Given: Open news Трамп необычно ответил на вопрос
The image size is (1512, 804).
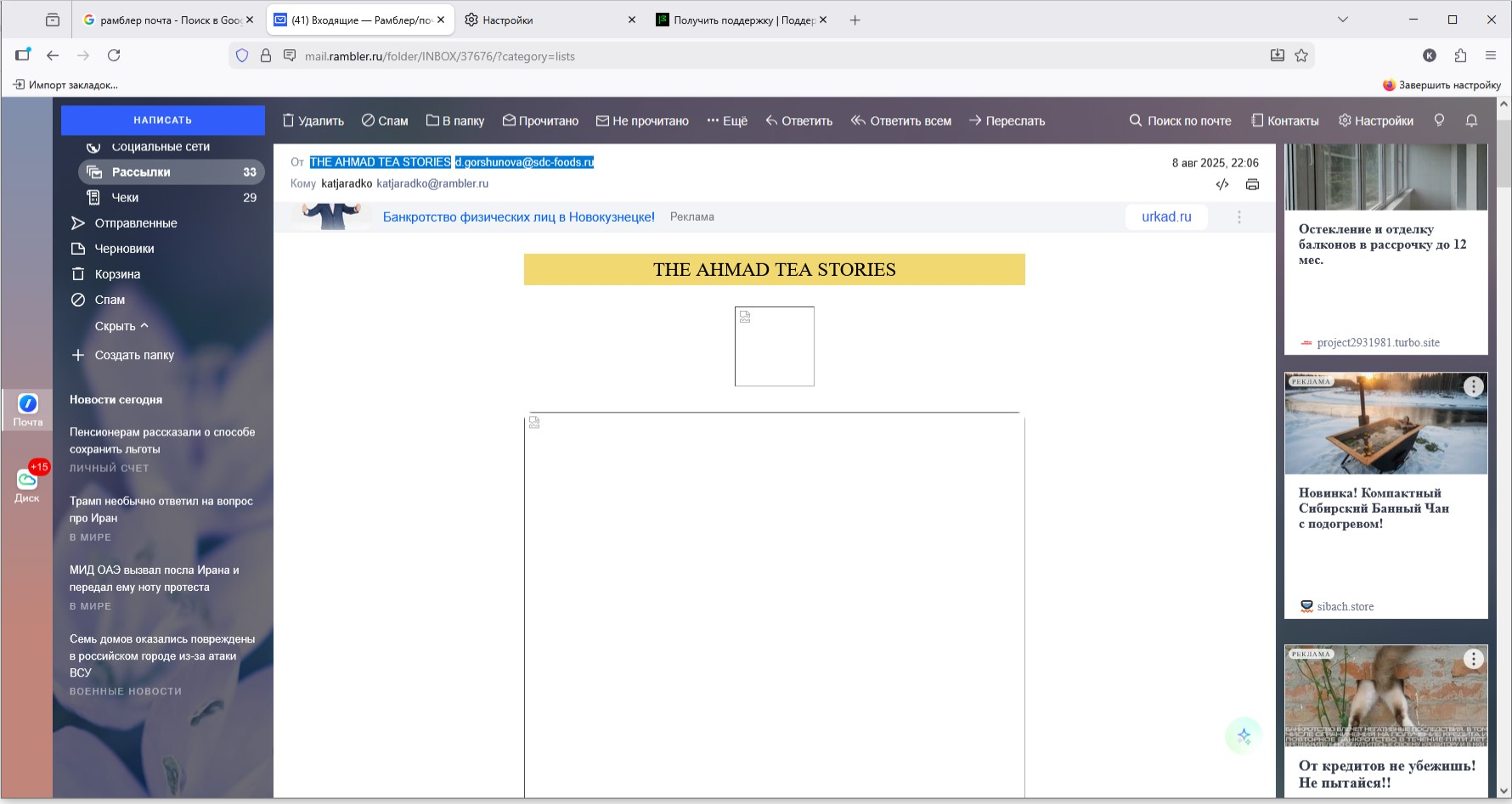Looking at the screenshot, I should coord(161,509).
